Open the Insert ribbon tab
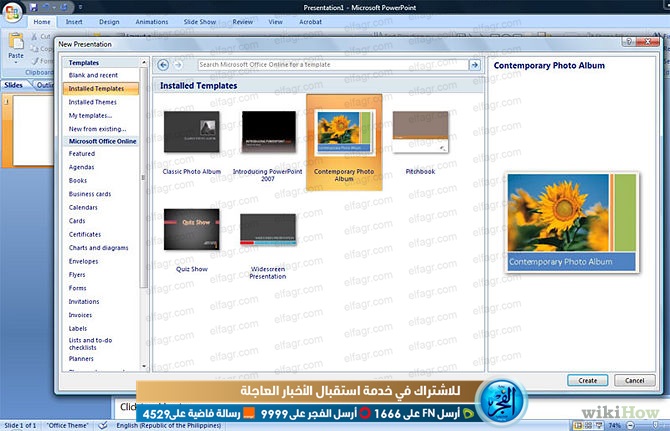The image size is (670, 431). coord(74,22)
